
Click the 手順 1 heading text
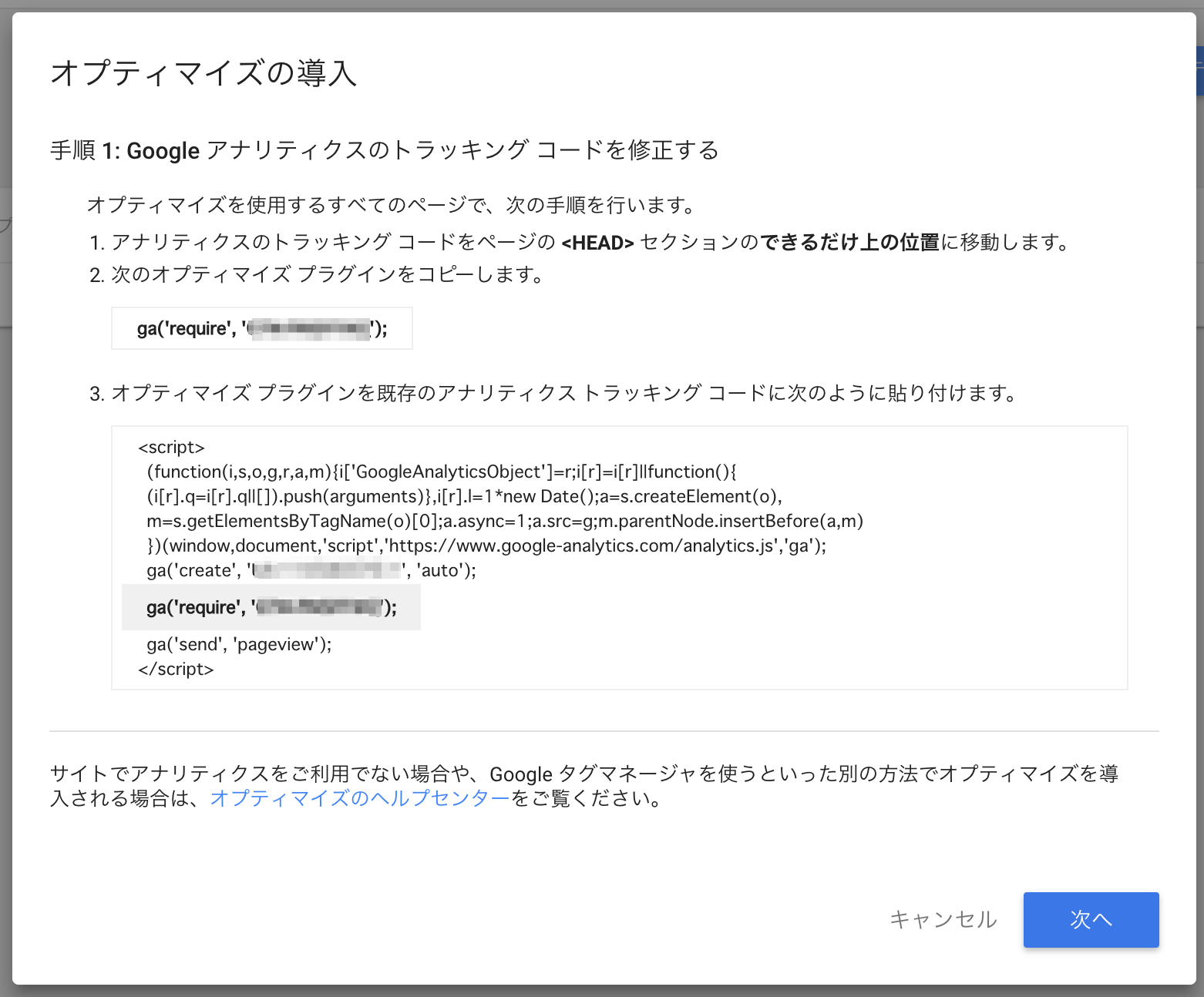click(384, 150)
